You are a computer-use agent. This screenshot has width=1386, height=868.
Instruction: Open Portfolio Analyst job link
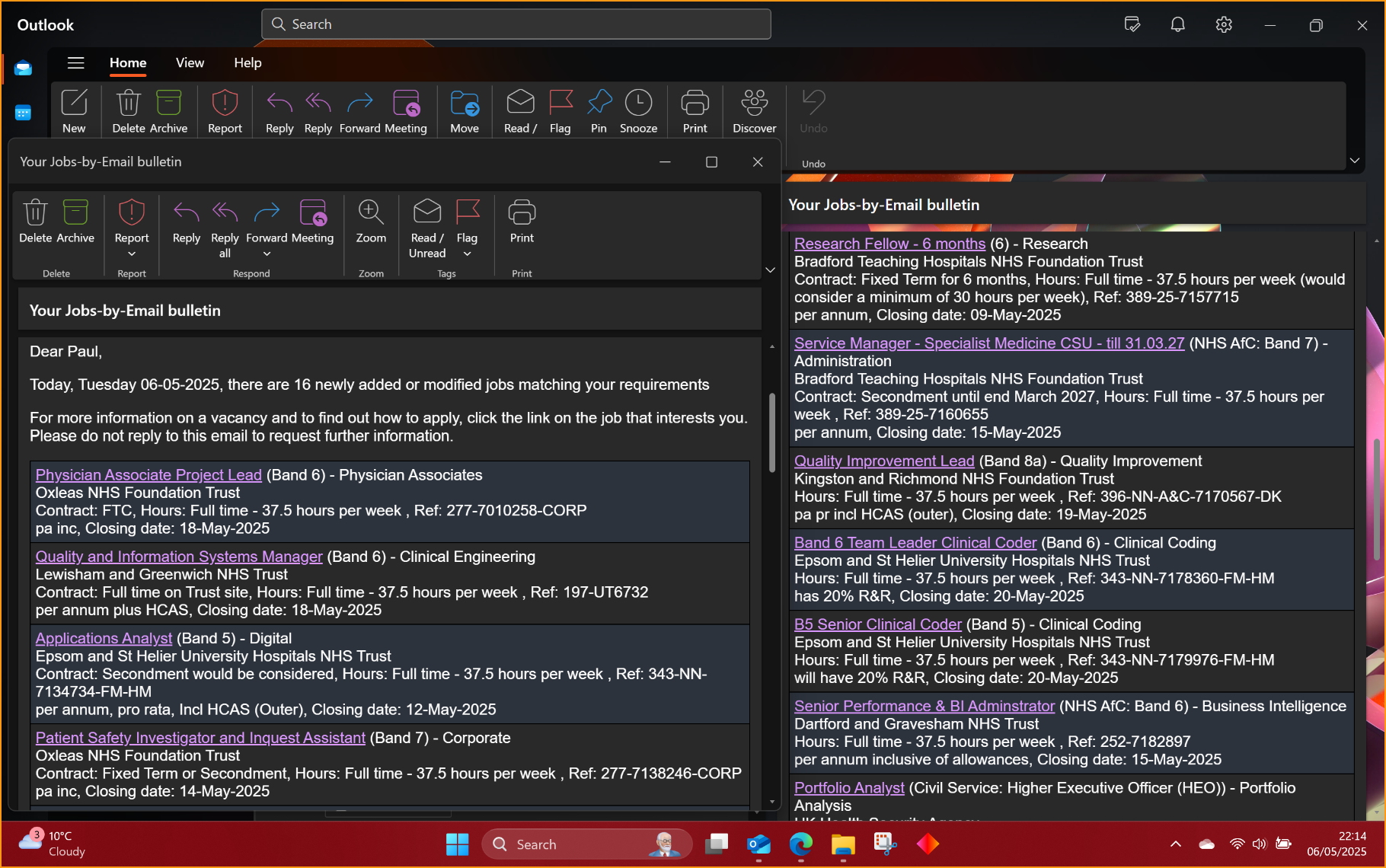click(849, 788)
